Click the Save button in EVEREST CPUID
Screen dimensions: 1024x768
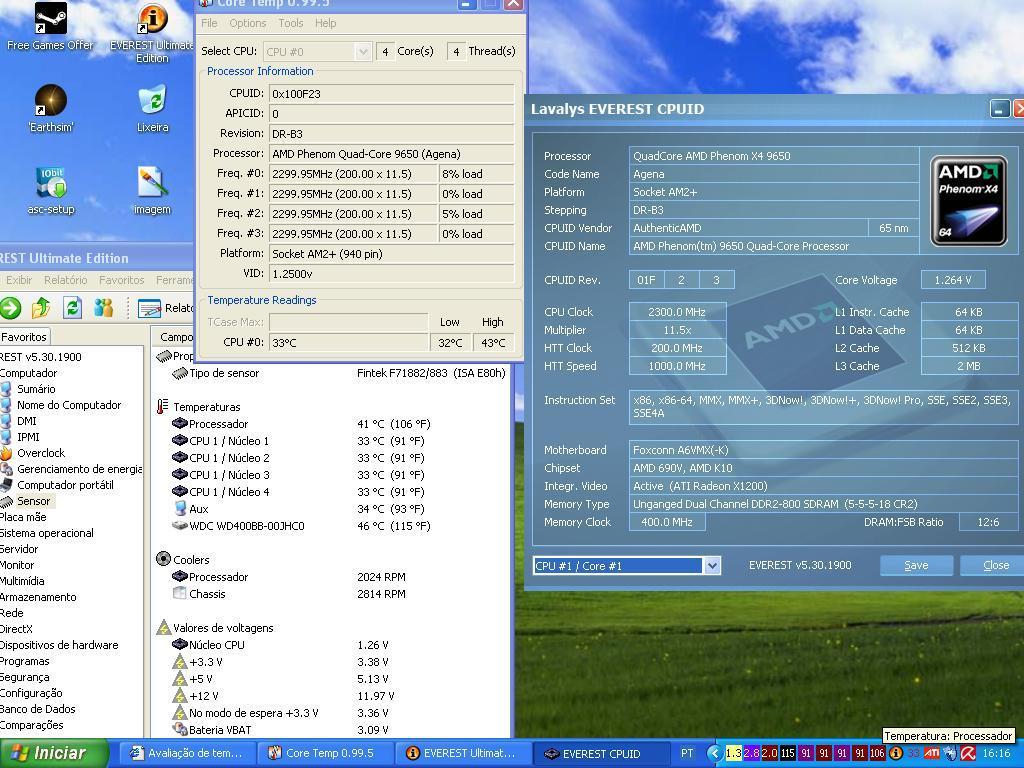pyautogui.click(x=916, y=566)
